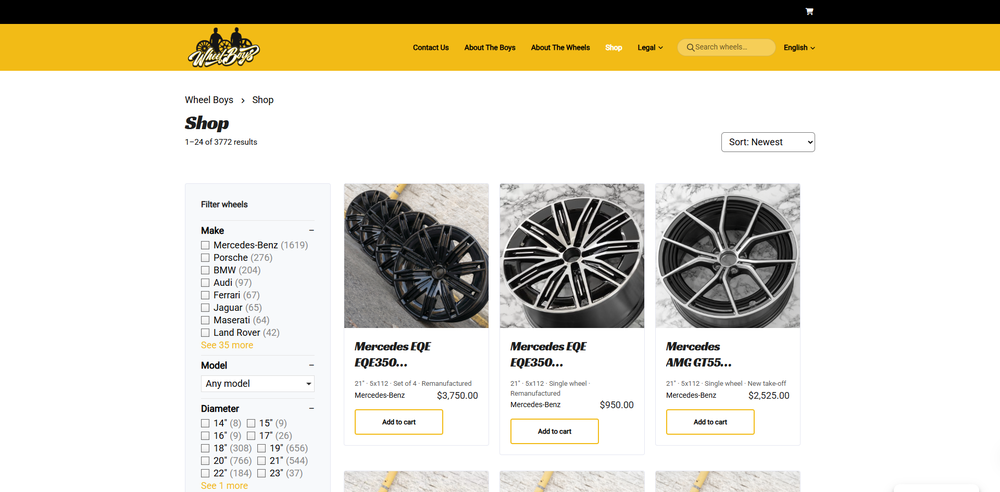The image size is (1000, 492).
Task: Click the Wheel Boys logo
Action: [224, 47]
